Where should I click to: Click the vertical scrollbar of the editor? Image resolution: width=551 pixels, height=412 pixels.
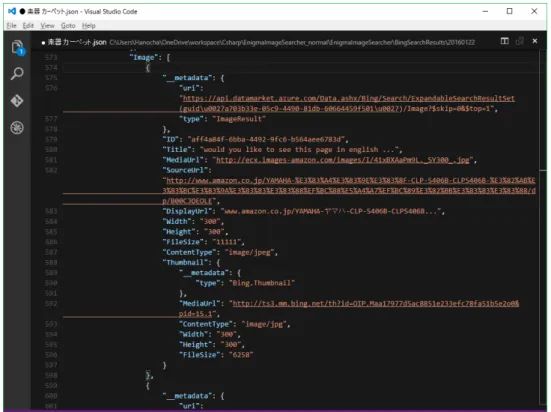point(543,228)
